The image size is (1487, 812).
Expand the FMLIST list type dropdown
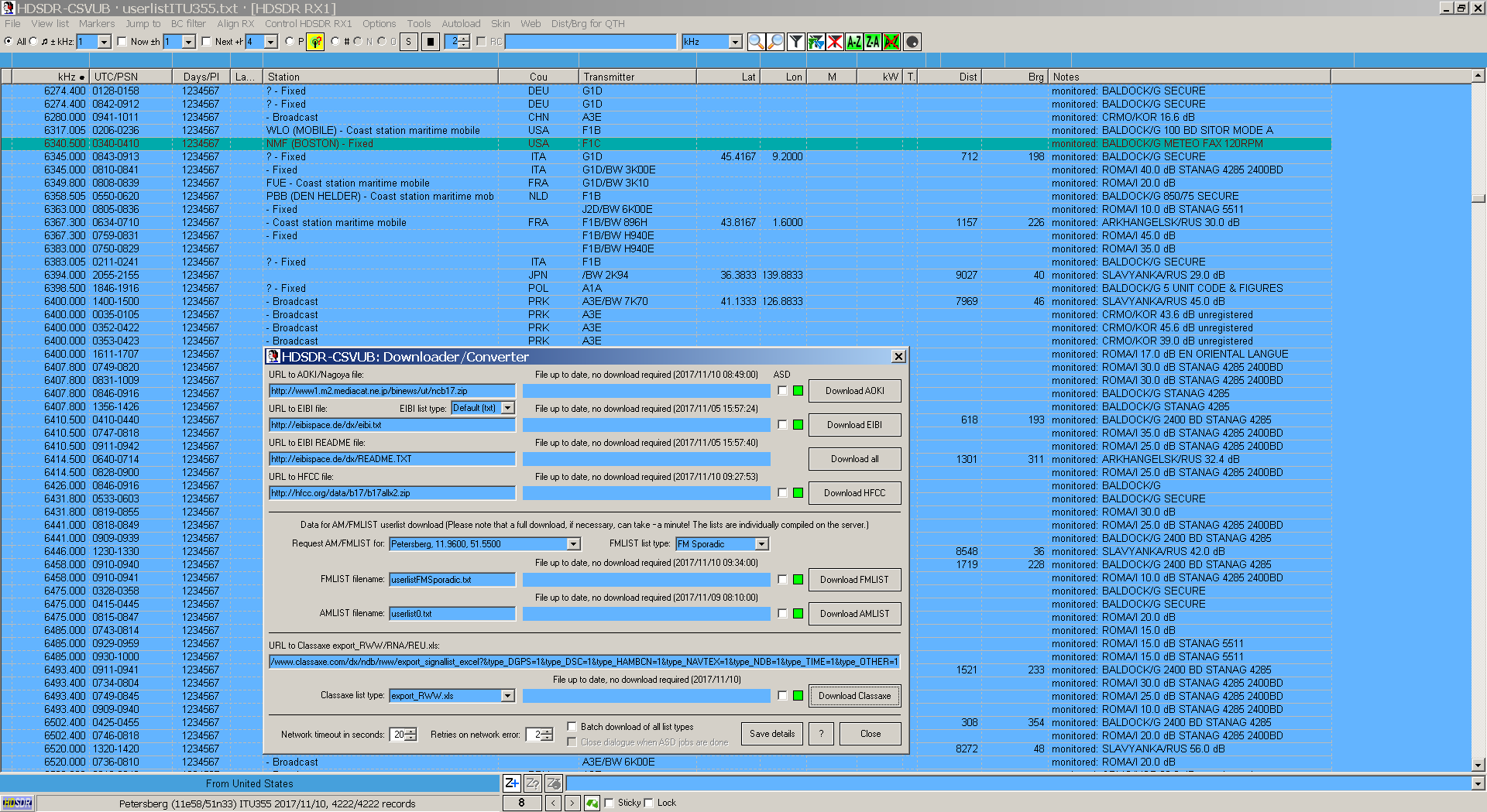pos(761,544)
